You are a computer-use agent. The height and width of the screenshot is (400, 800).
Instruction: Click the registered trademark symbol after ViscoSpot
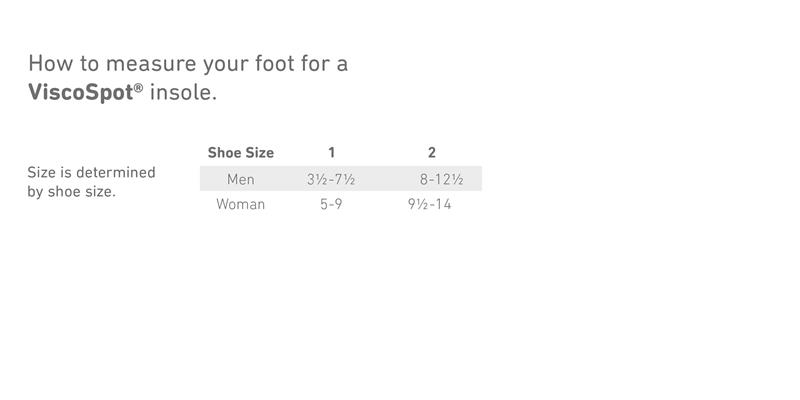coord(139,87)
